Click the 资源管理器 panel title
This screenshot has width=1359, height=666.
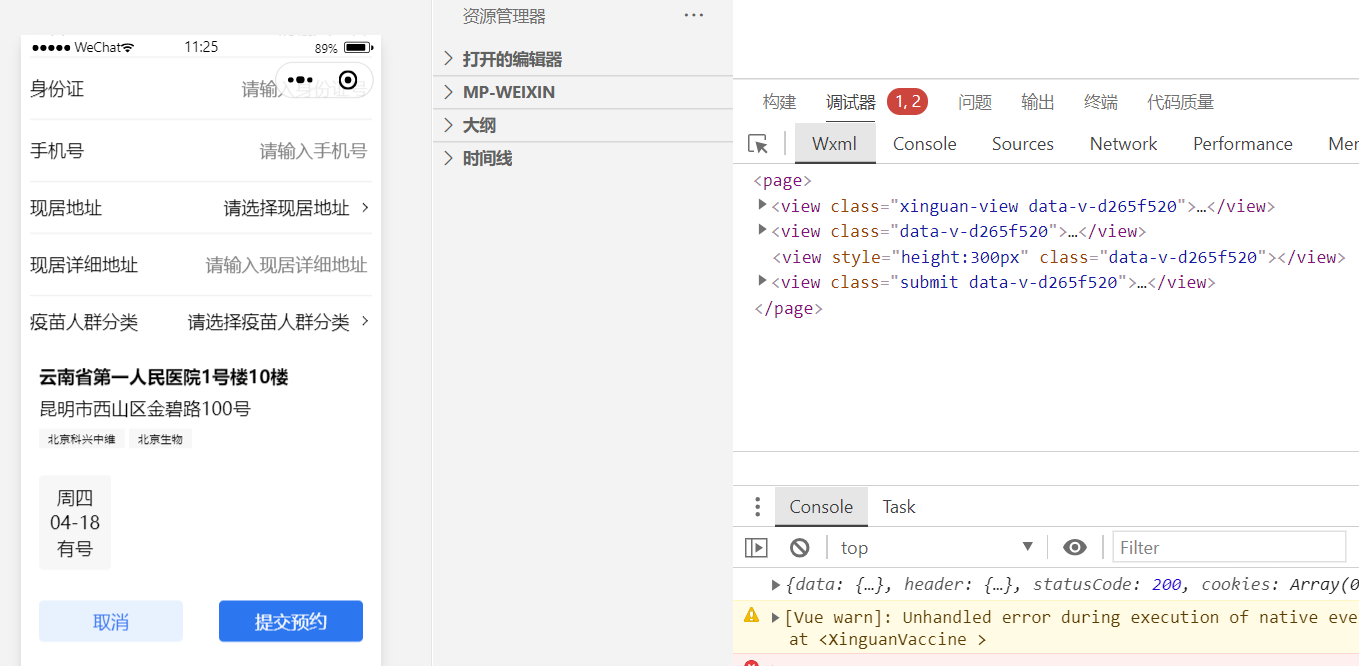point(504,16)
